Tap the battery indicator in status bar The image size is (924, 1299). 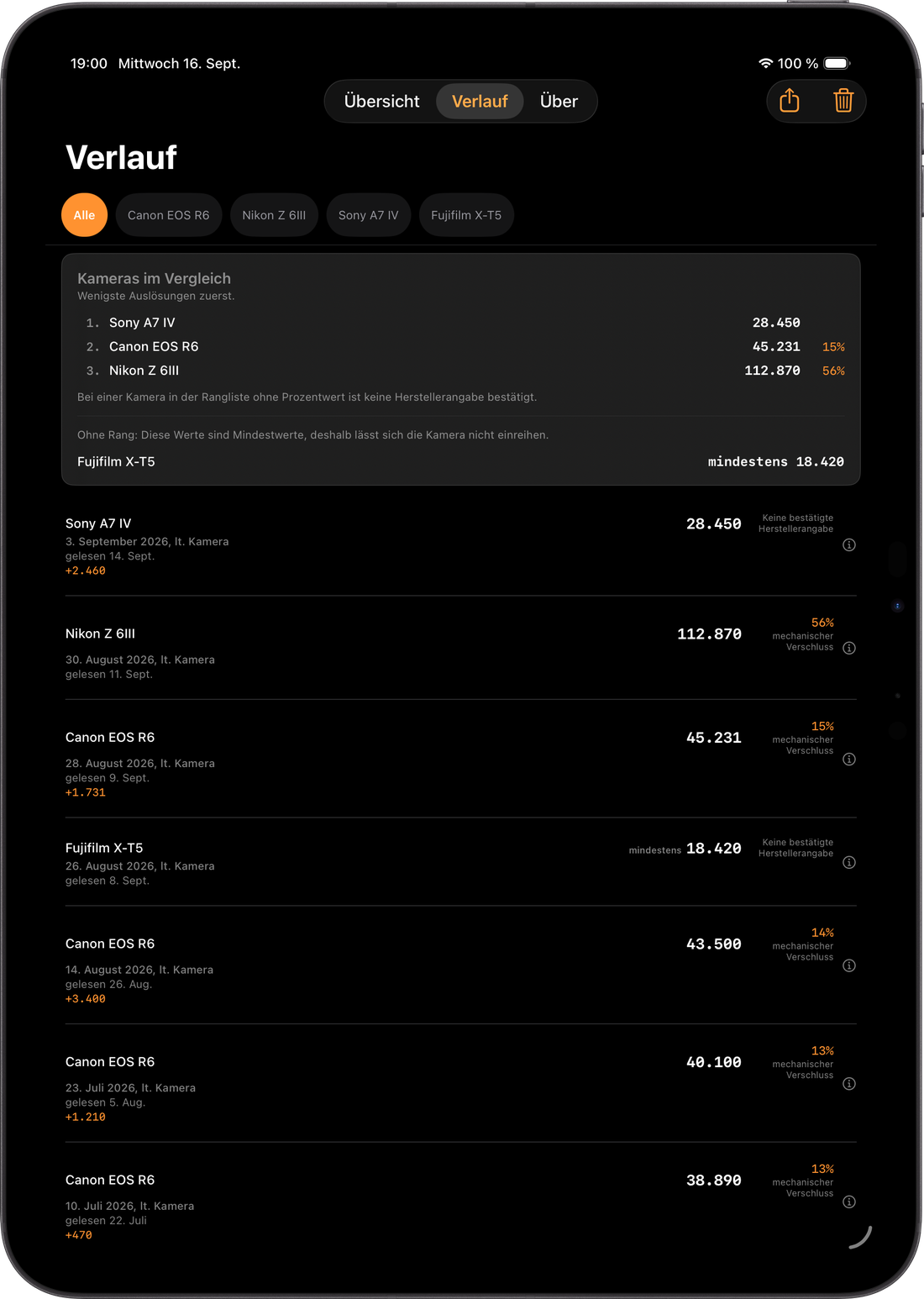[837, 63]
